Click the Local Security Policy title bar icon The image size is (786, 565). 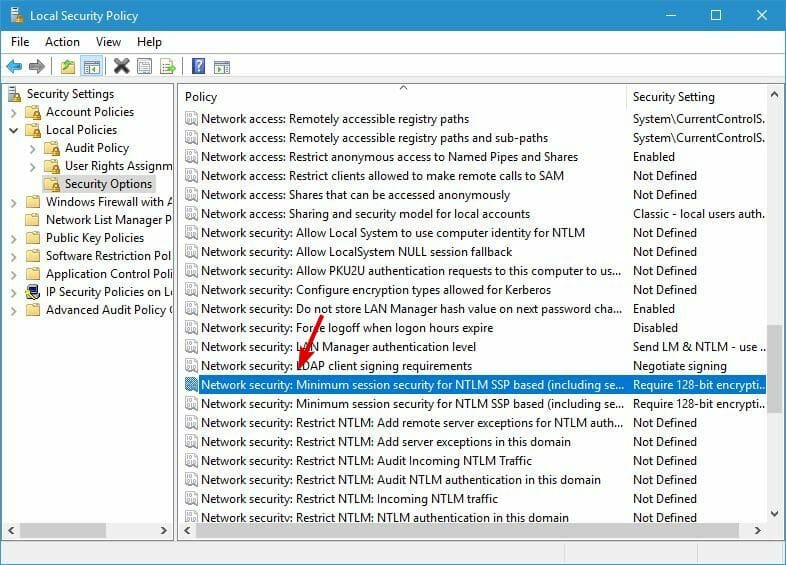17,15
